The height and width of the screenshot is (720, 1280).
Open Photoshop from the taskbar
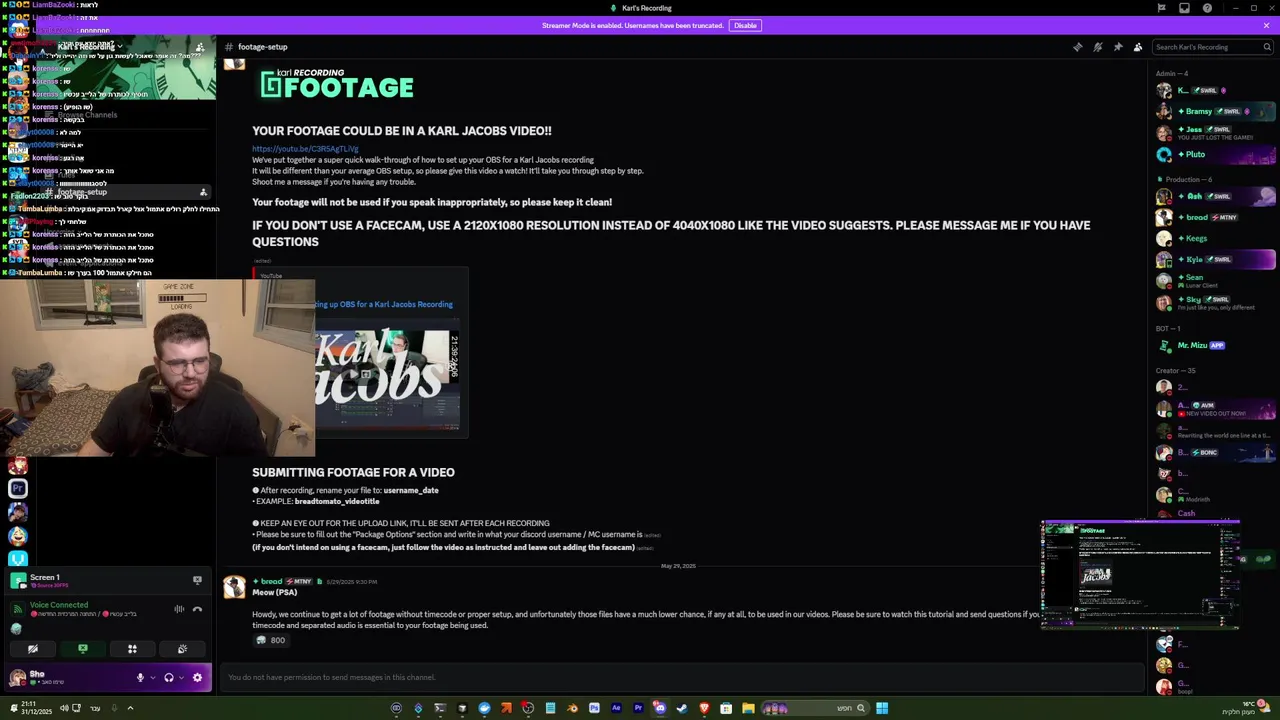pyautogui.click(x=594, y=708)
